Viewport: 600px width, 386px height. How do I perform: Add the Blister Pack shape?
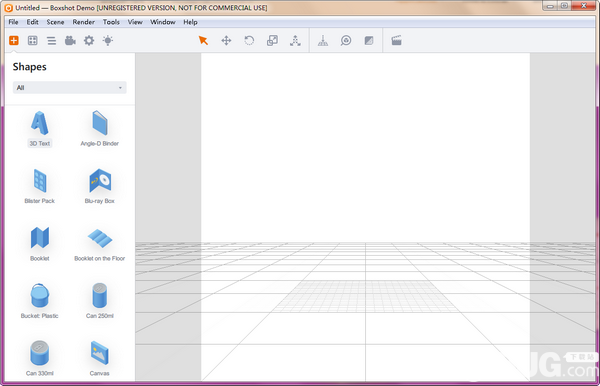[40, 186]
